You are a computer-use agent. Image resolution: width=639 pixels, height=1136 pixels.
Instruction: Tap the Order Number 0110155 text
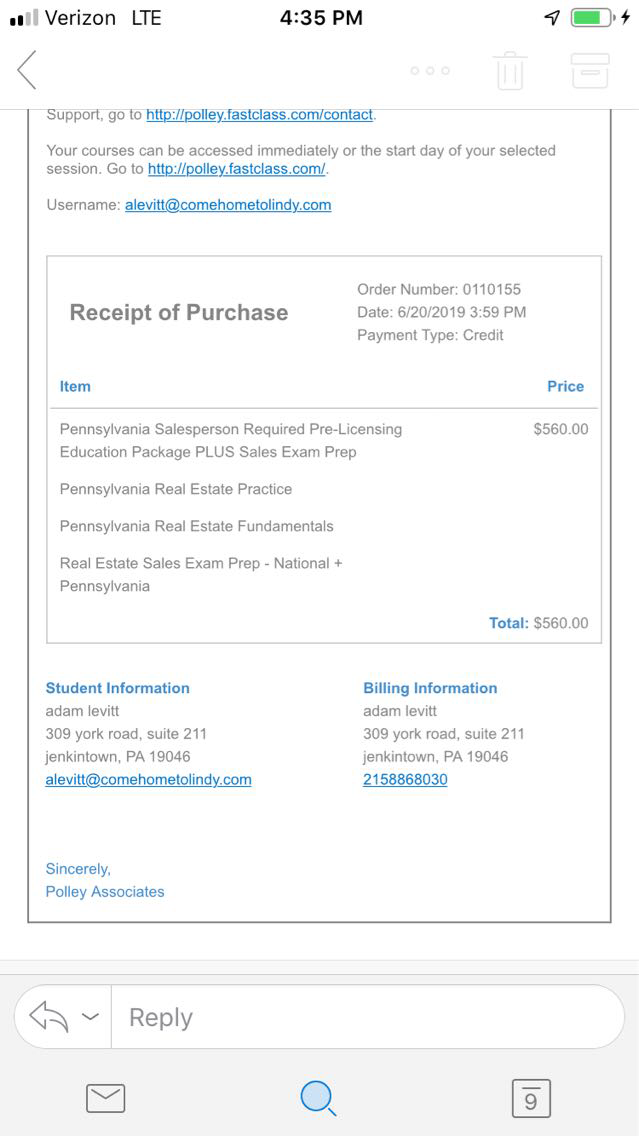[439, 290]
